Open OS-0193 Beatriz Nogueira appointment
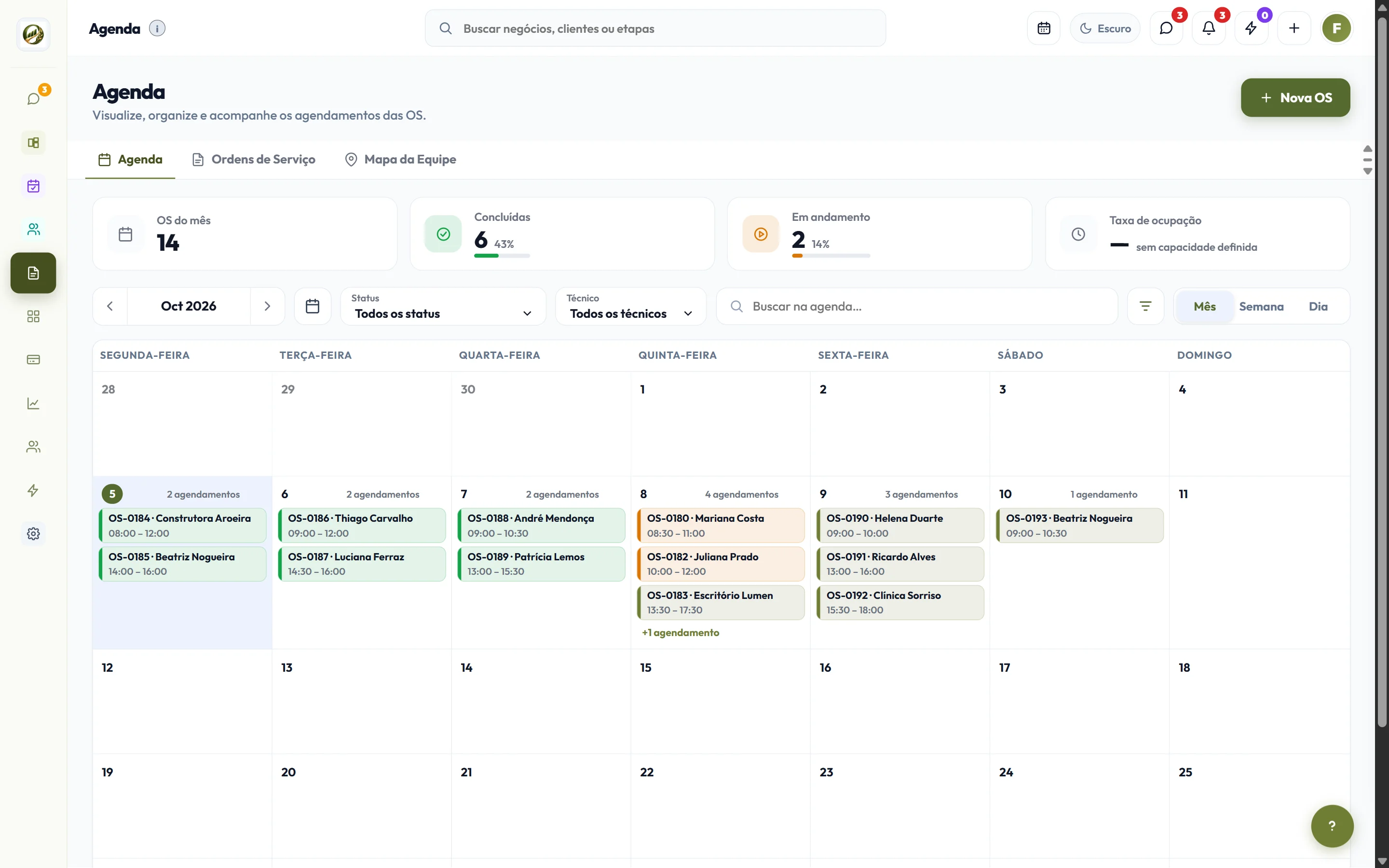The image size is (1389, 868). click(1080, 525)
